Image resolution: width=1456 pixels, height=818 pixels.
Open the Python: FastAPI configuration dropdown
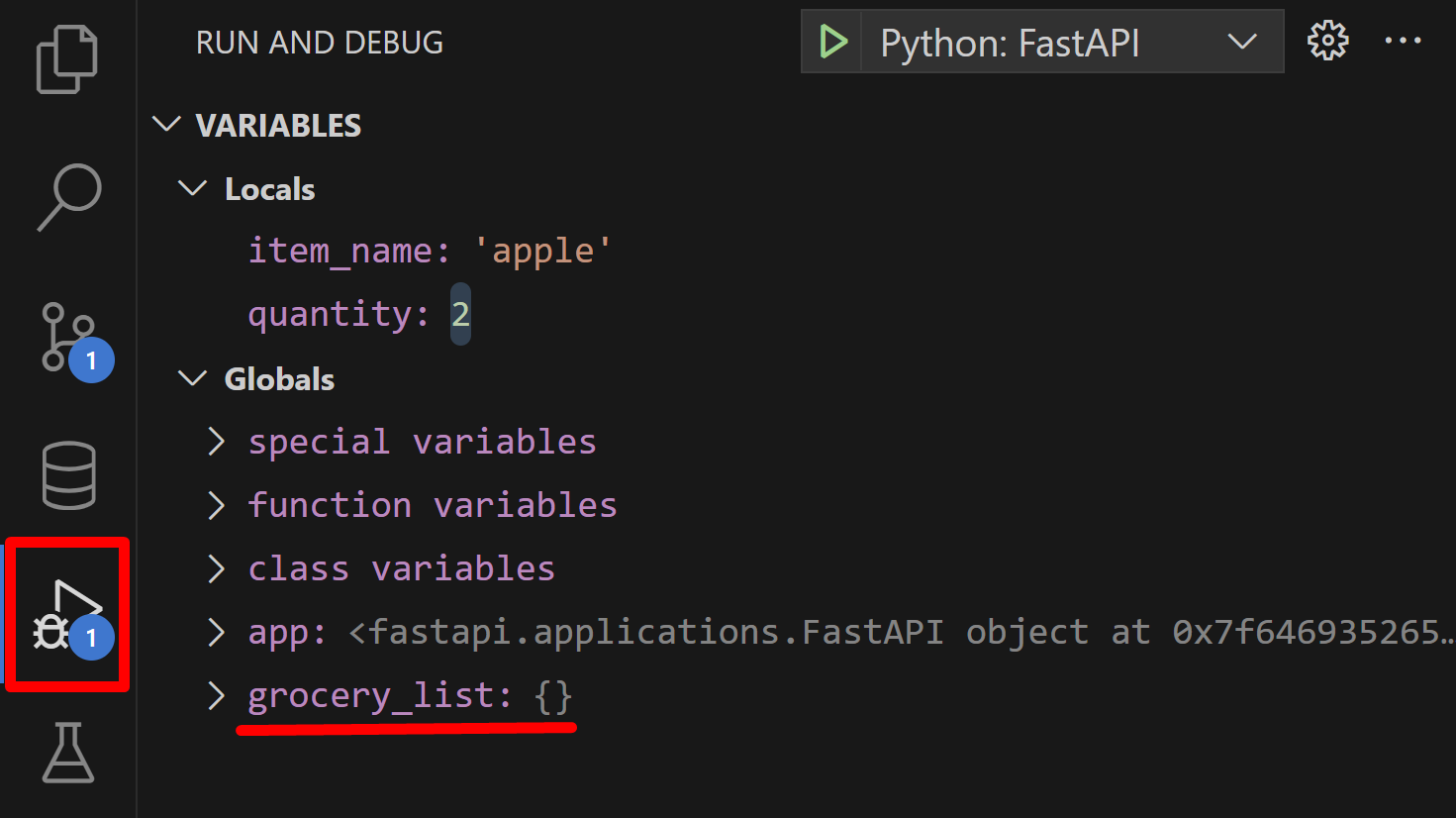click(x=1241, y=42)
